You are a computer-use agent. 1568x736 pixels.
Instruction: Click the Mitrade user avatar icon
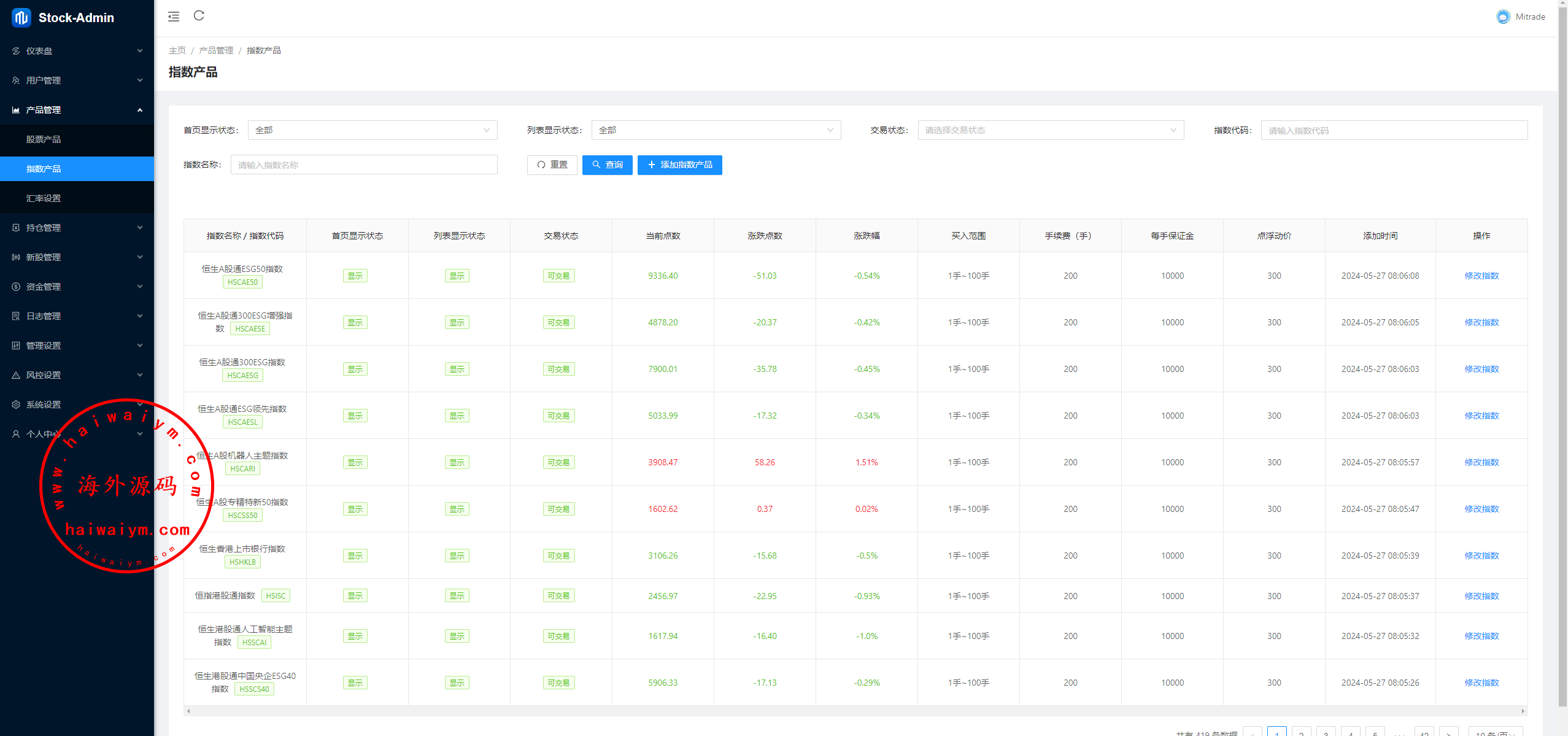click(x=1503, y=17)
